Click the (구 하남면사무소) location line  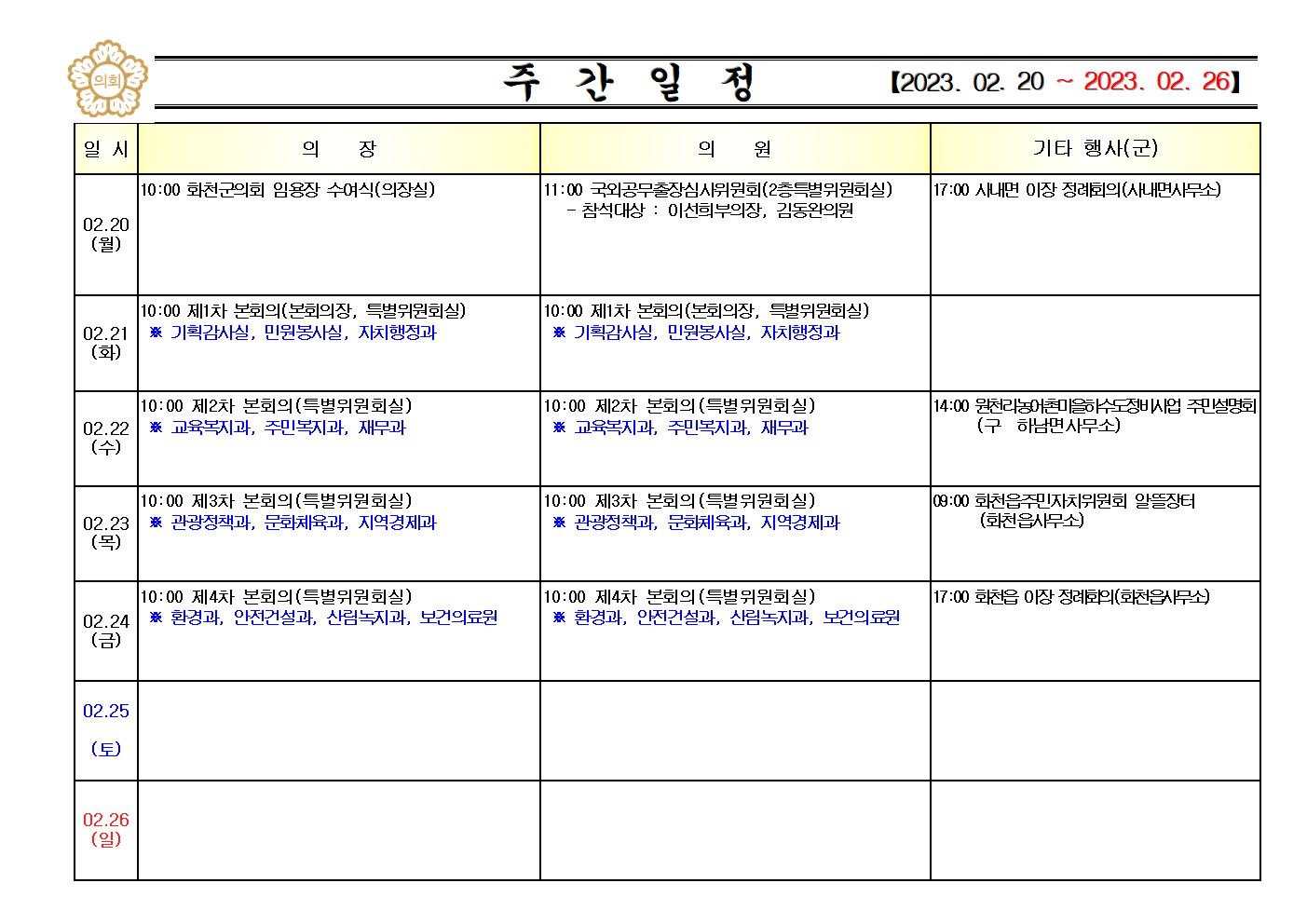[1049, 426]
